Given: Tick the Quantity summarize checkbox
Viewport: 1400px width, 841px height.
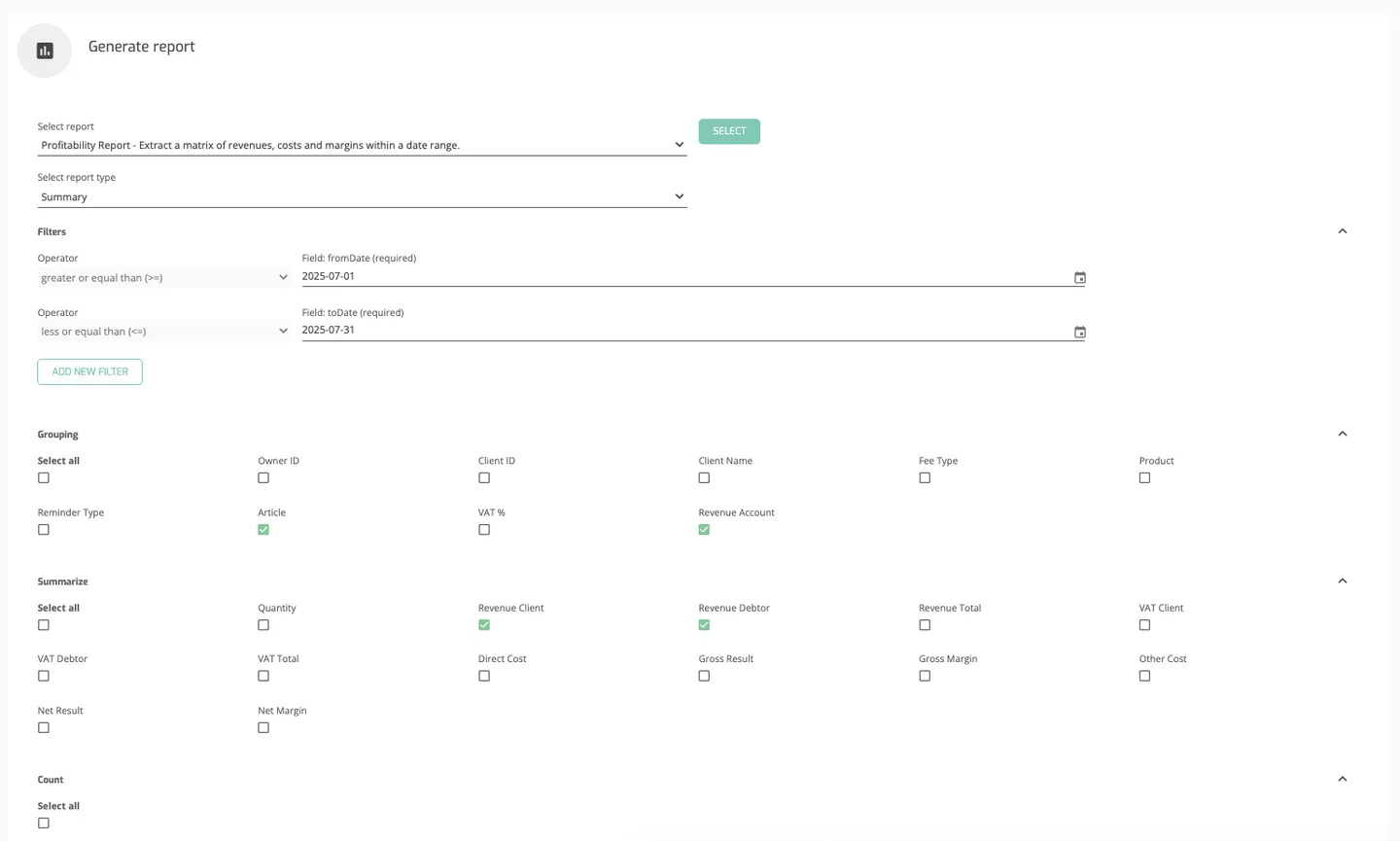Looking at the screenshot, I should (263, 625).
